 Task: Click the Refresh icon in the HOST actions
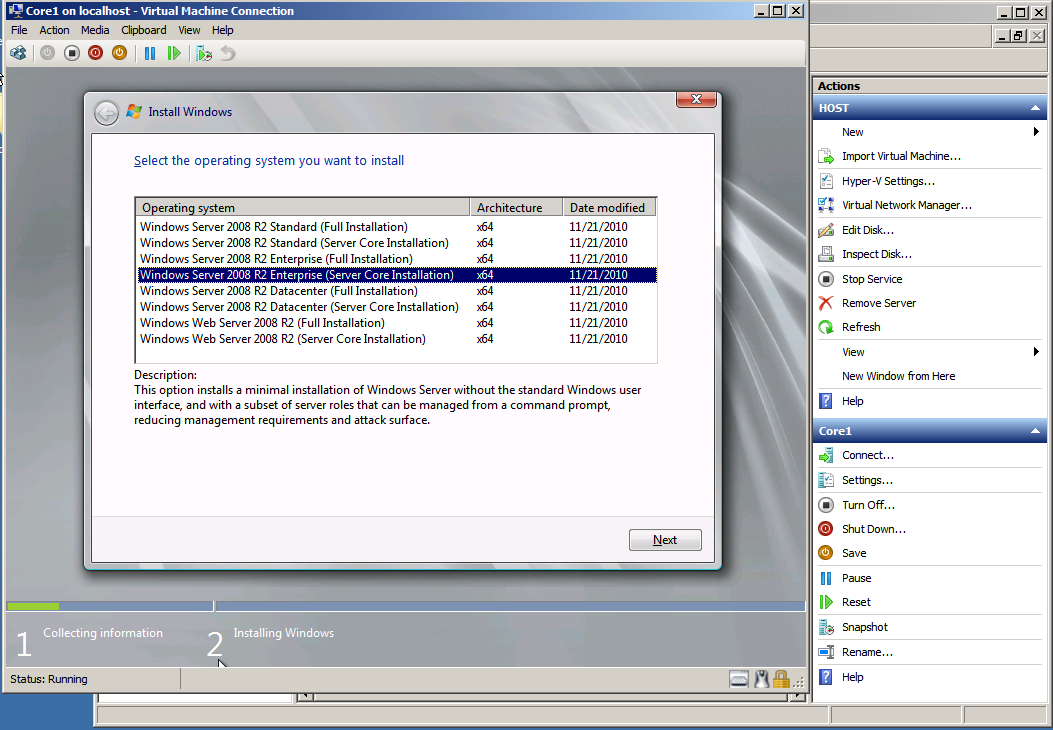point(826,328)
